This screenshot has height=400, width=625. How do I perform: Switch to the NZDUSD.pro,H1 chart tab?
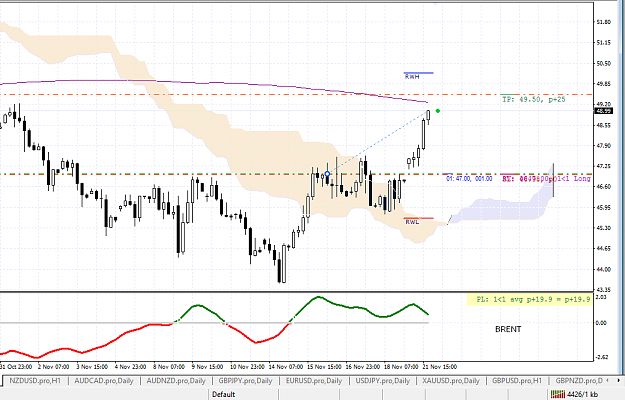coord(35,380)
